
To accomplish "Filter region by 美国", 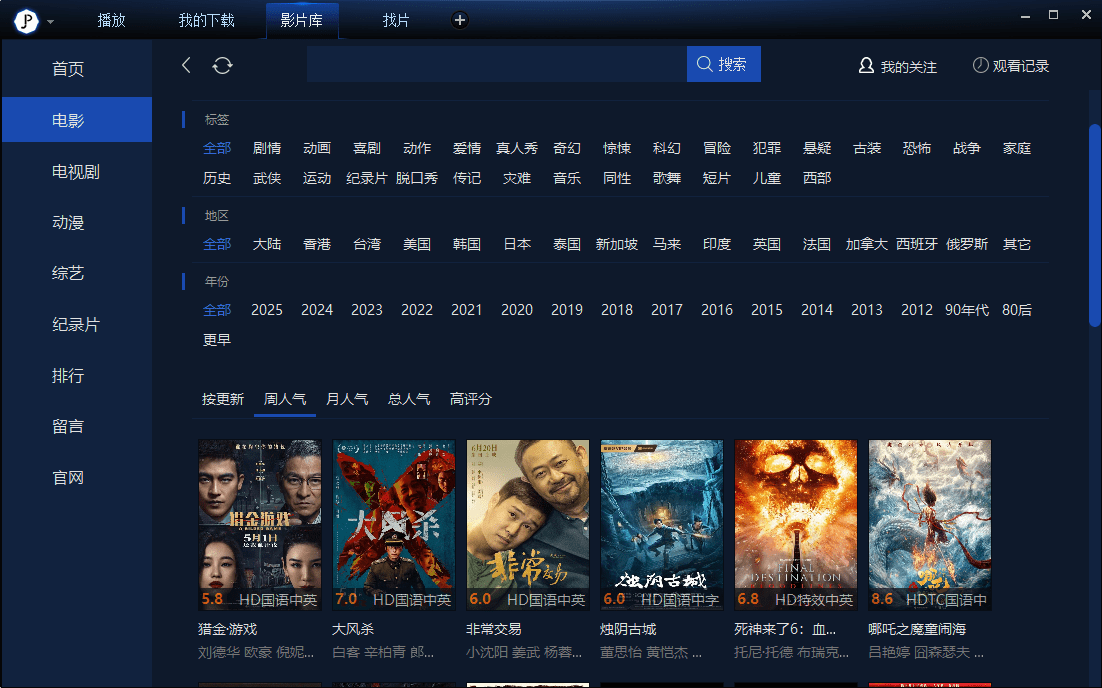I will point(416,244).
